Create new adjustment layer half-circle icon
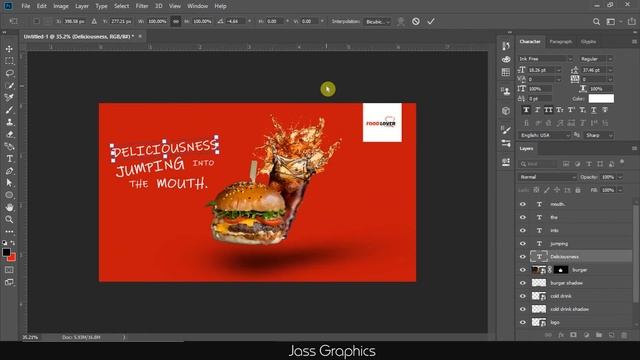640x360 pixels. (586, 335)
